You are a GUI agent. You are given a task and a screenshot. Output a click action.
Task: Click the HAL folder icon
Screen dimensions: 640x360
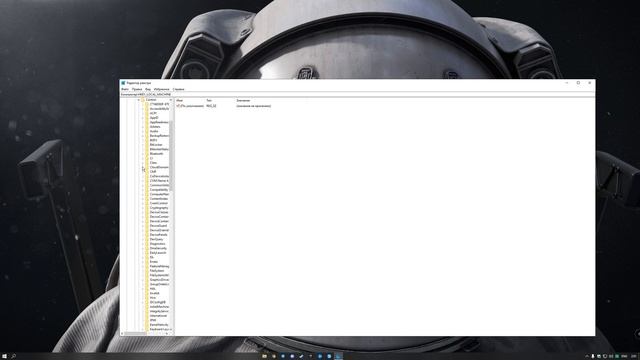point(147,289)
